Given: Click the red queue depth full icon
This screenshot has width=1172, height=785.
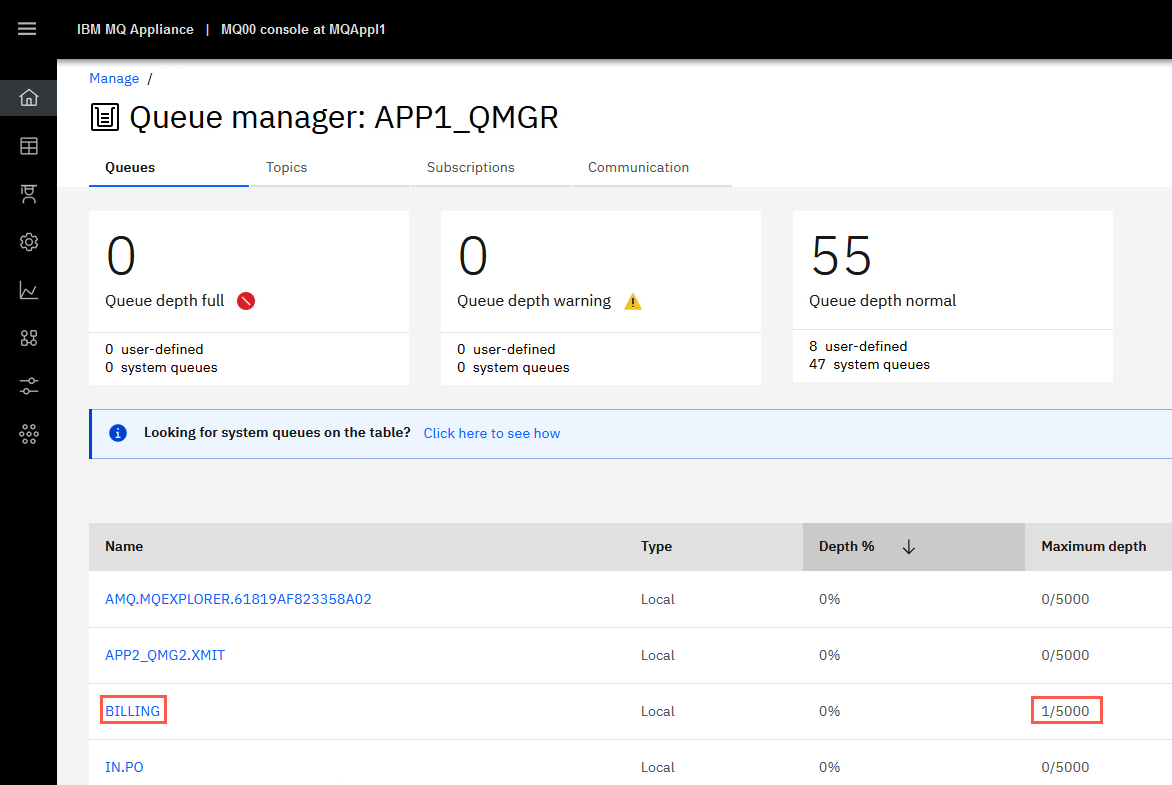Looking at the screenshot, I should coord(246,301).
